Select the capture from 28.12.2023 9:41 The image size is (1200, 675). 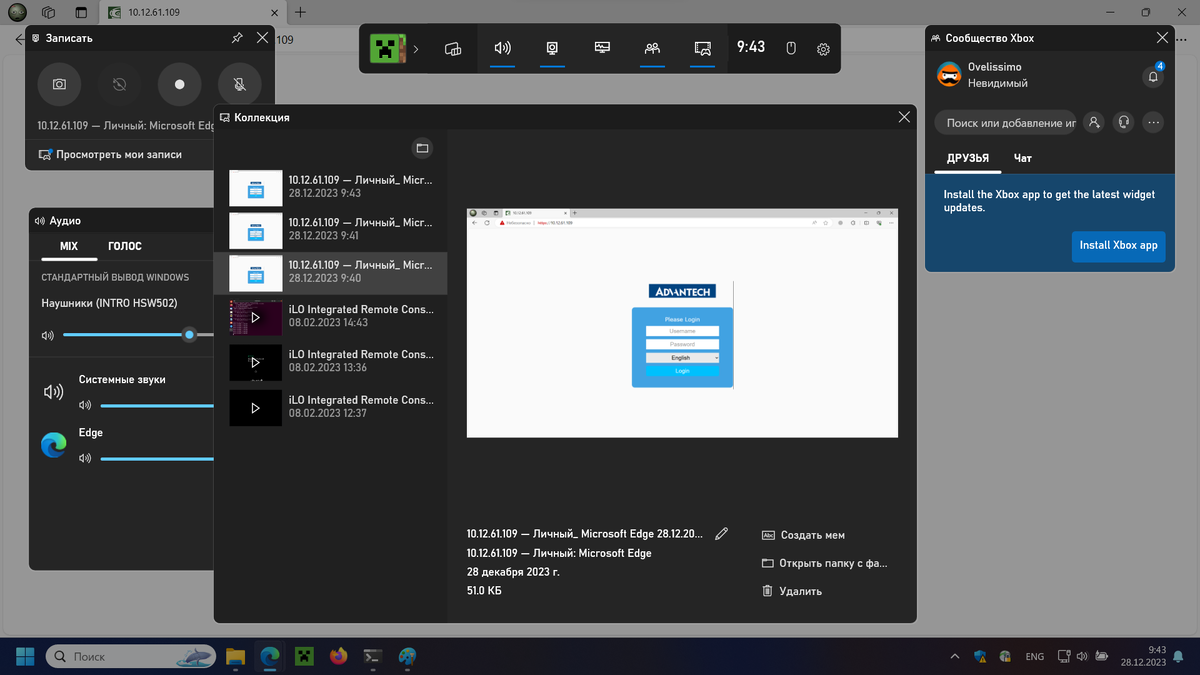tap(330, 229)
